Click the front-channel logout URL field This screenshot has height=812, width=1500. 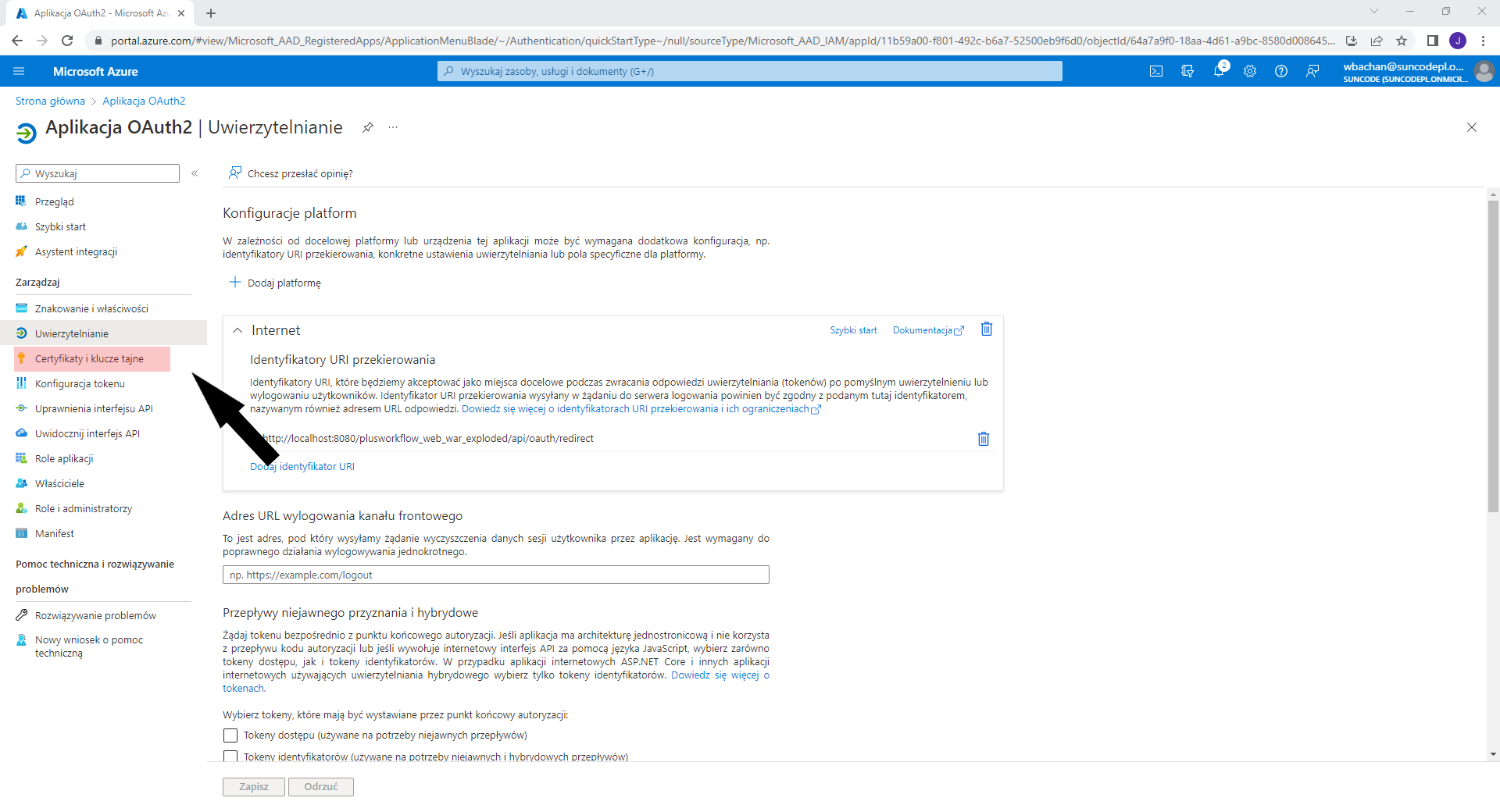tap(496, 575)
